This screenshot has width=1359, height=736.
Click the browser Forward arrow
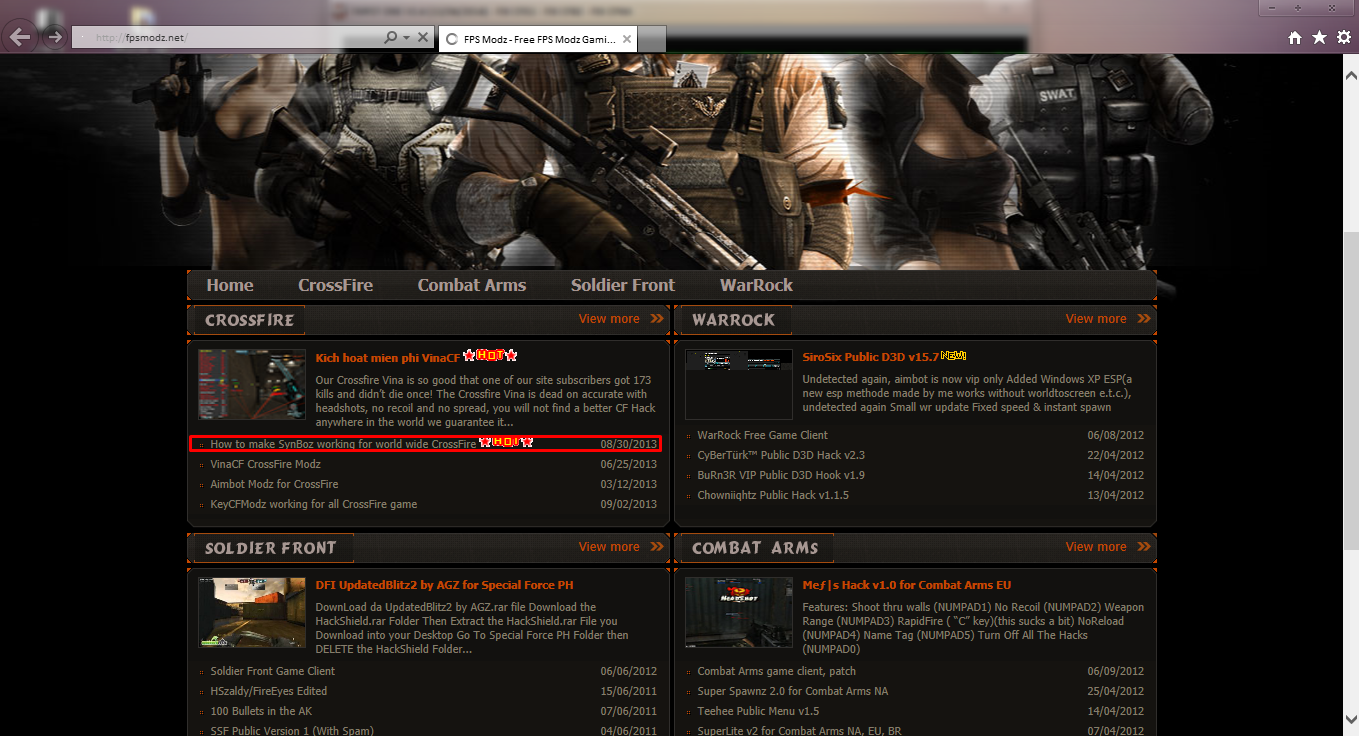point(54,38)
